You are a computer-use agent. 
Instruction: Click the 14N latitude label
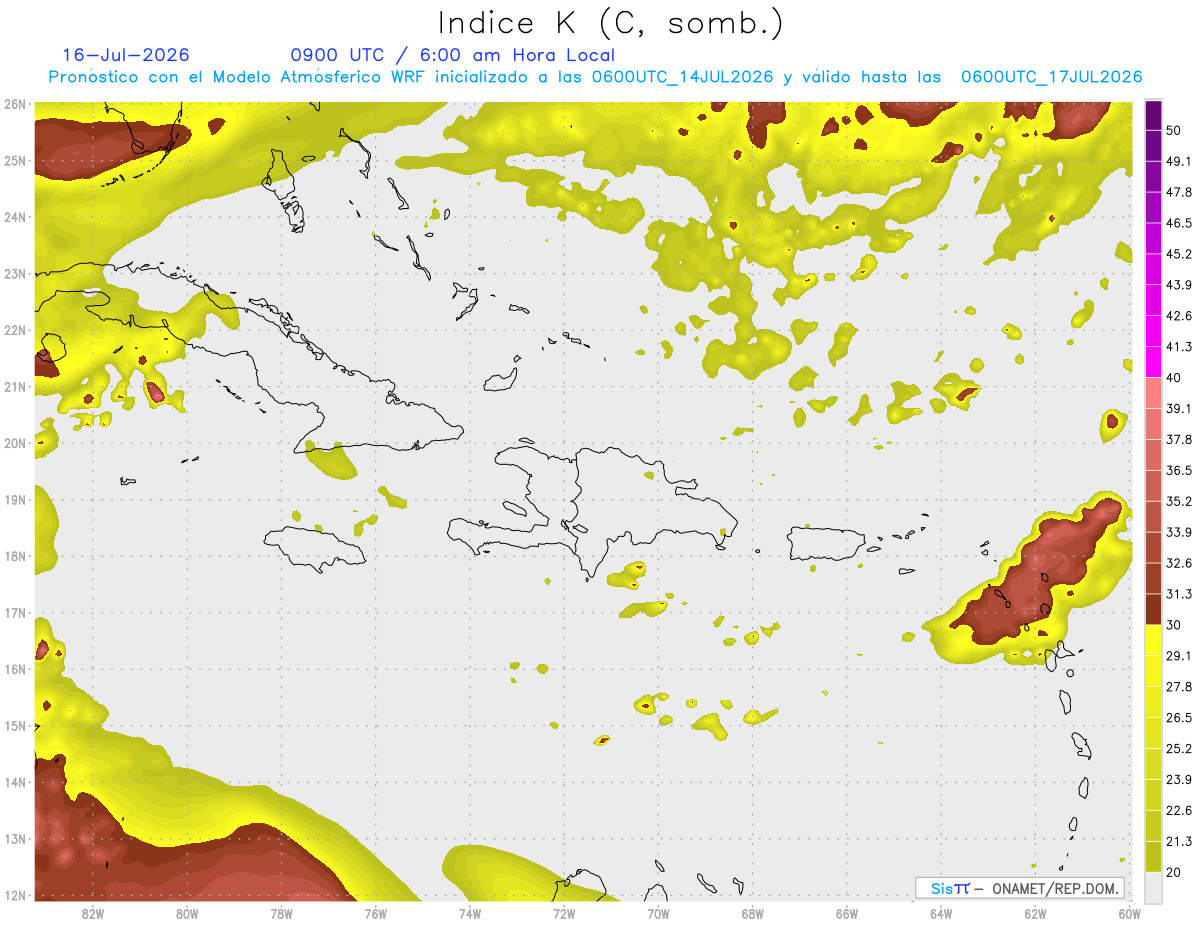pyautogui.click(x=15, y=782)
